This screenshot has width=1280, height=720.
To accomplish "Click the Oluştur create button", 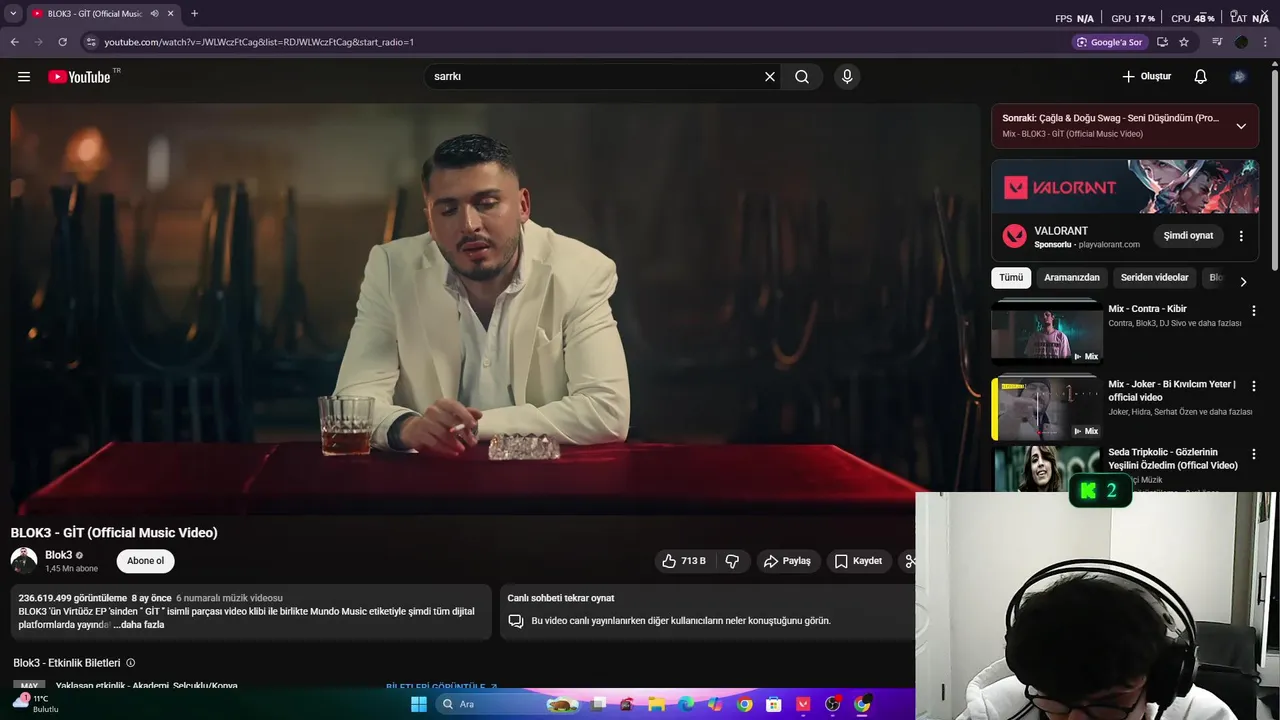I will coord(1146,77).
